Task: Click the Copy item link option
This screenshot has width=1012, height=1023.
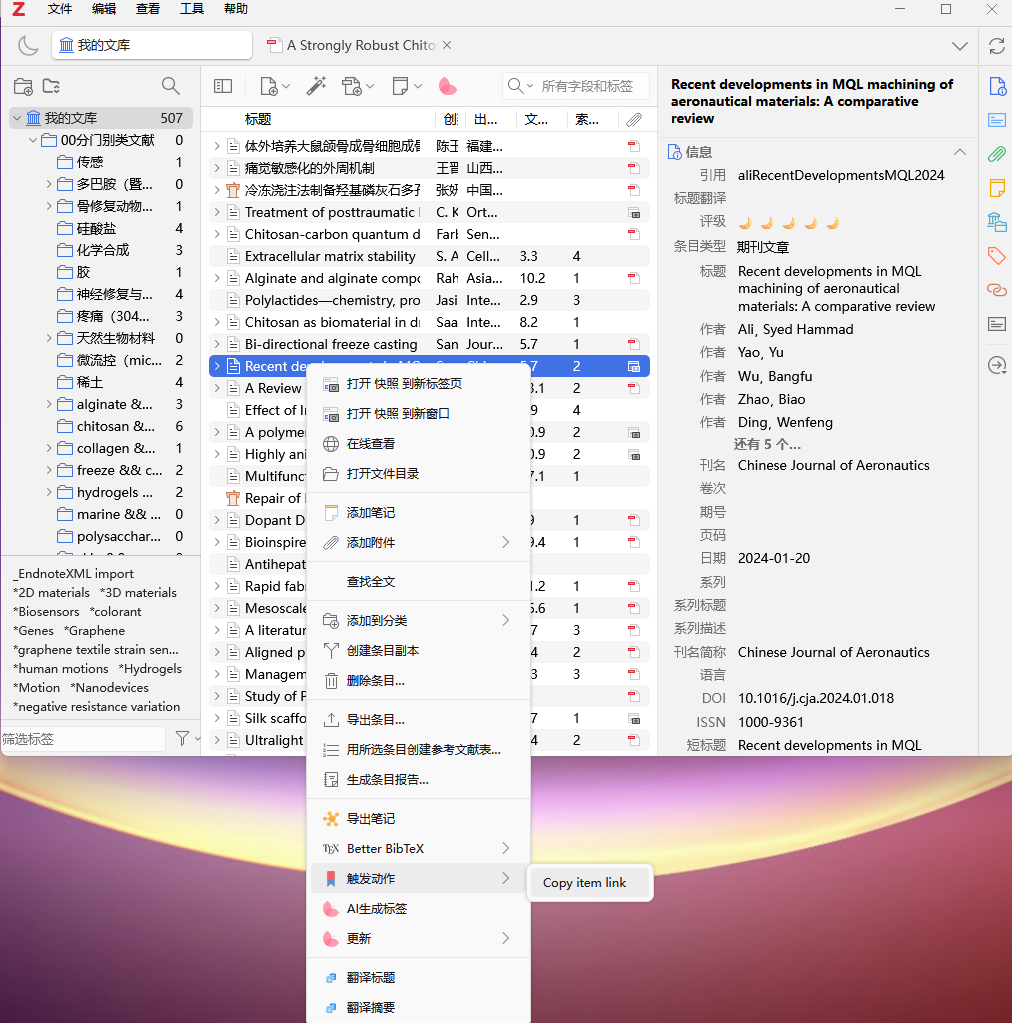Action: click(x=585, y=883)
